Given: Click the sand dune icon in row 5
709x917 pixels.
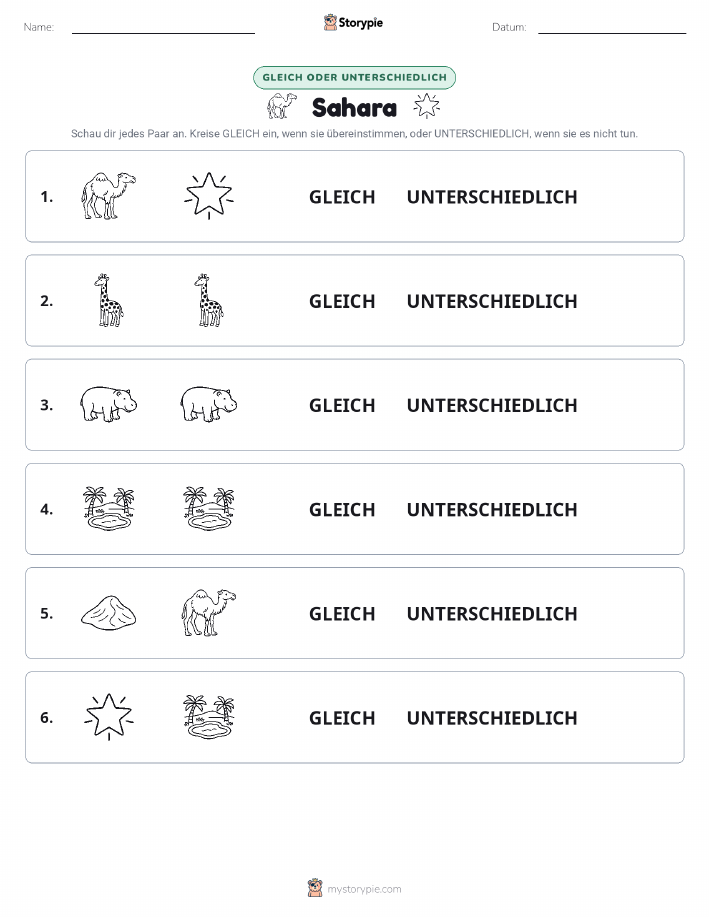Looking at the screenshot, I should [108, 612].
